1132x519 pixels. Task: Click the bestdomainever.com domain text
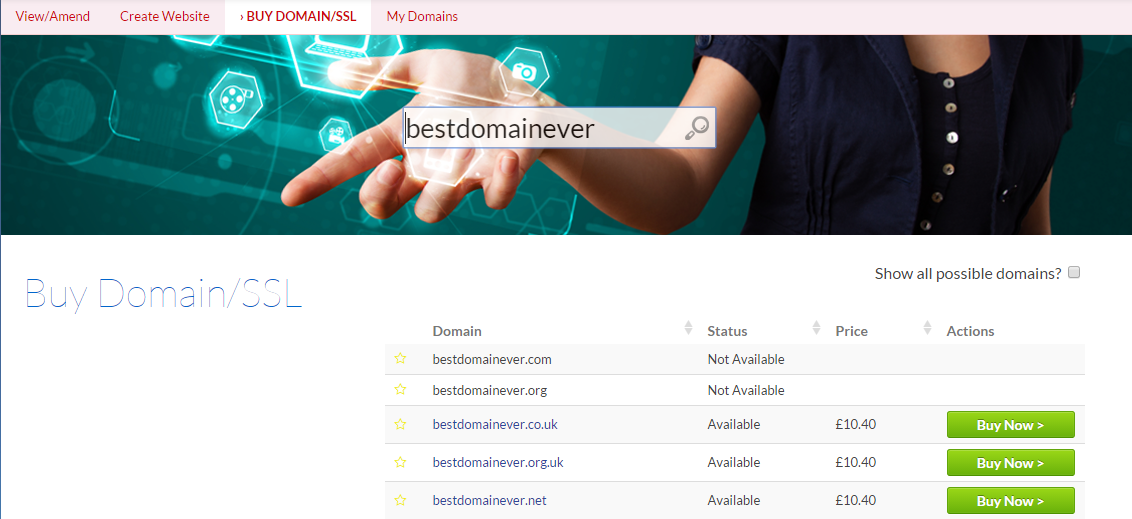pos(492,359)
